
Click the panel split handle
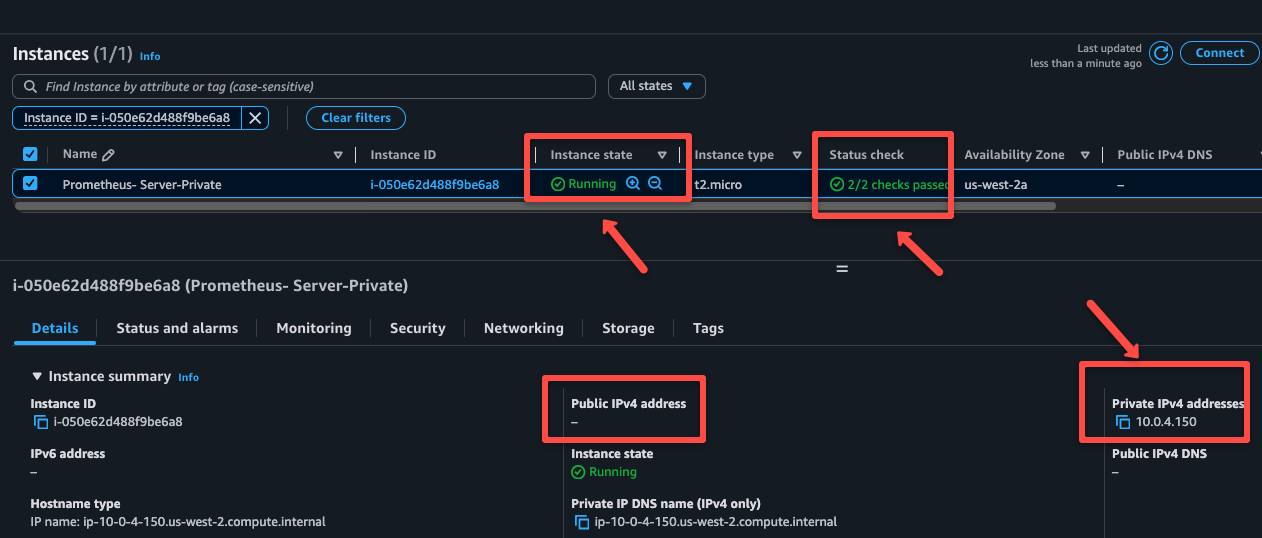tap(841, 268)
